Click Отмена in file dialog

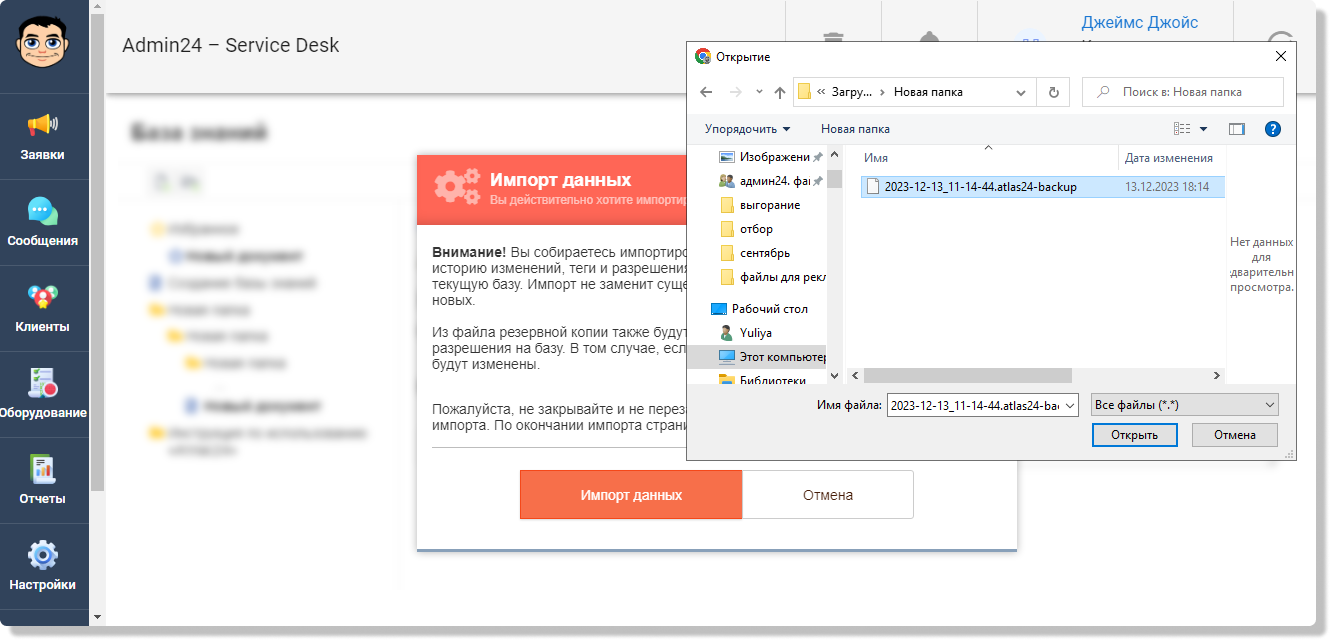[x=1235, y=435]
